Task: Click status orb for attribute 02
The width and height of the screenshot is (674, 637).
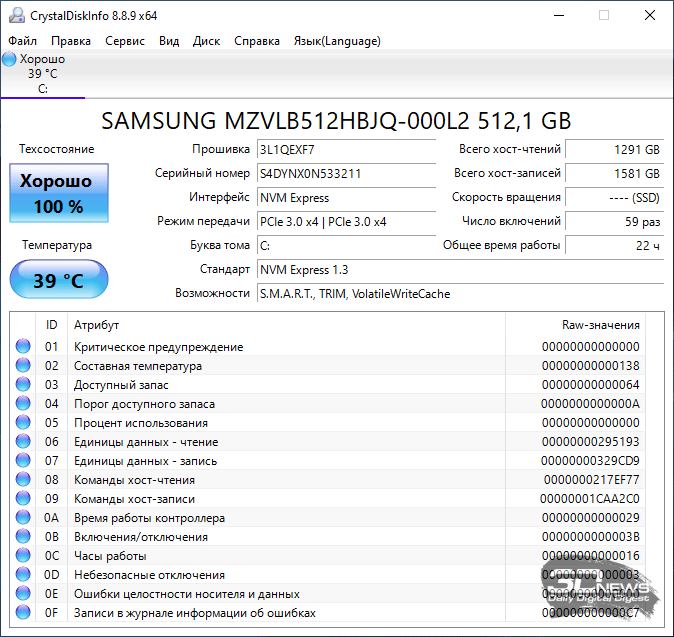Action: click(23, 365)
